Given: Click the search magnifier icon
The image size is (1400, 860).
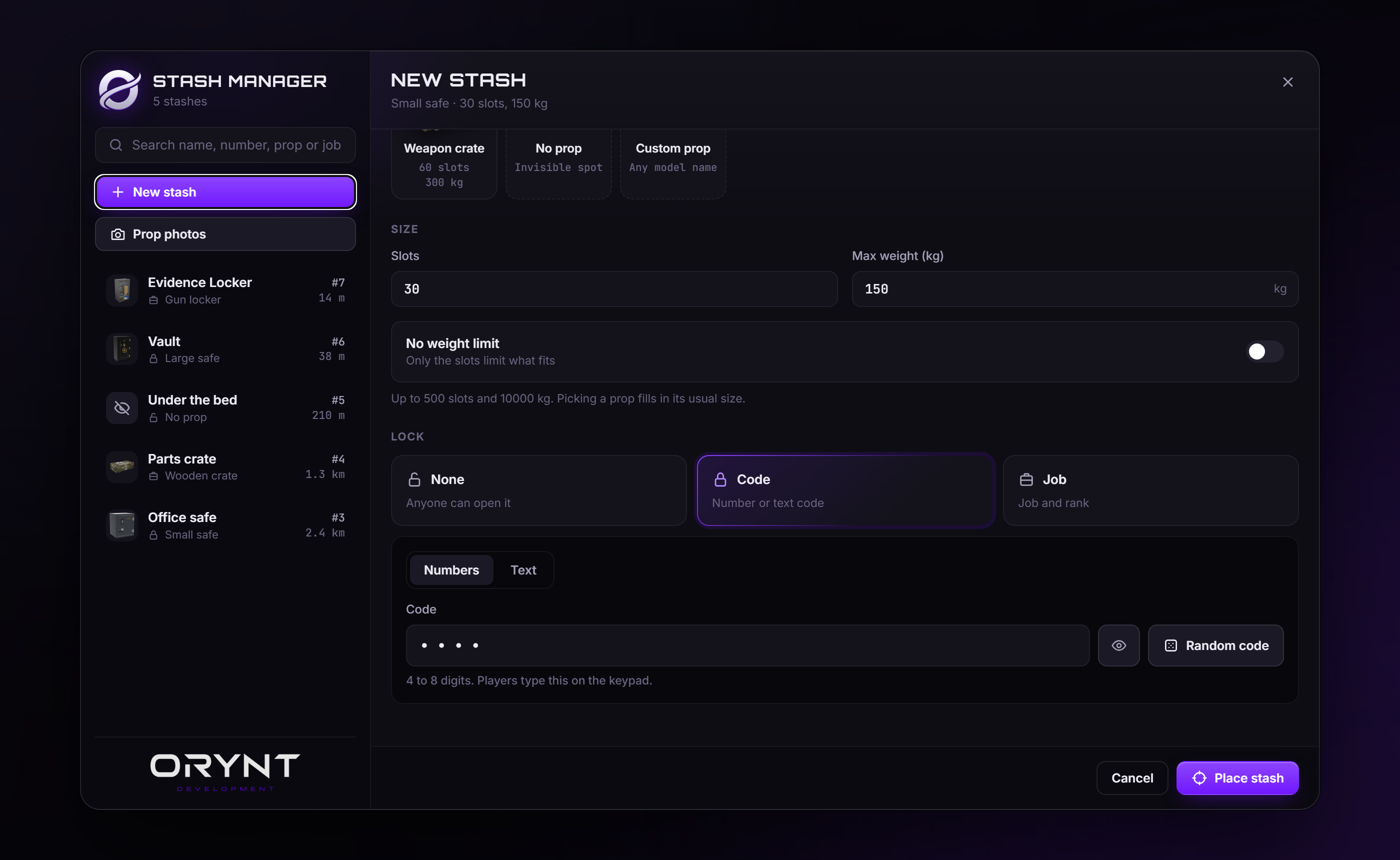Looking at the screenshot, I should [x=116, y=145].
